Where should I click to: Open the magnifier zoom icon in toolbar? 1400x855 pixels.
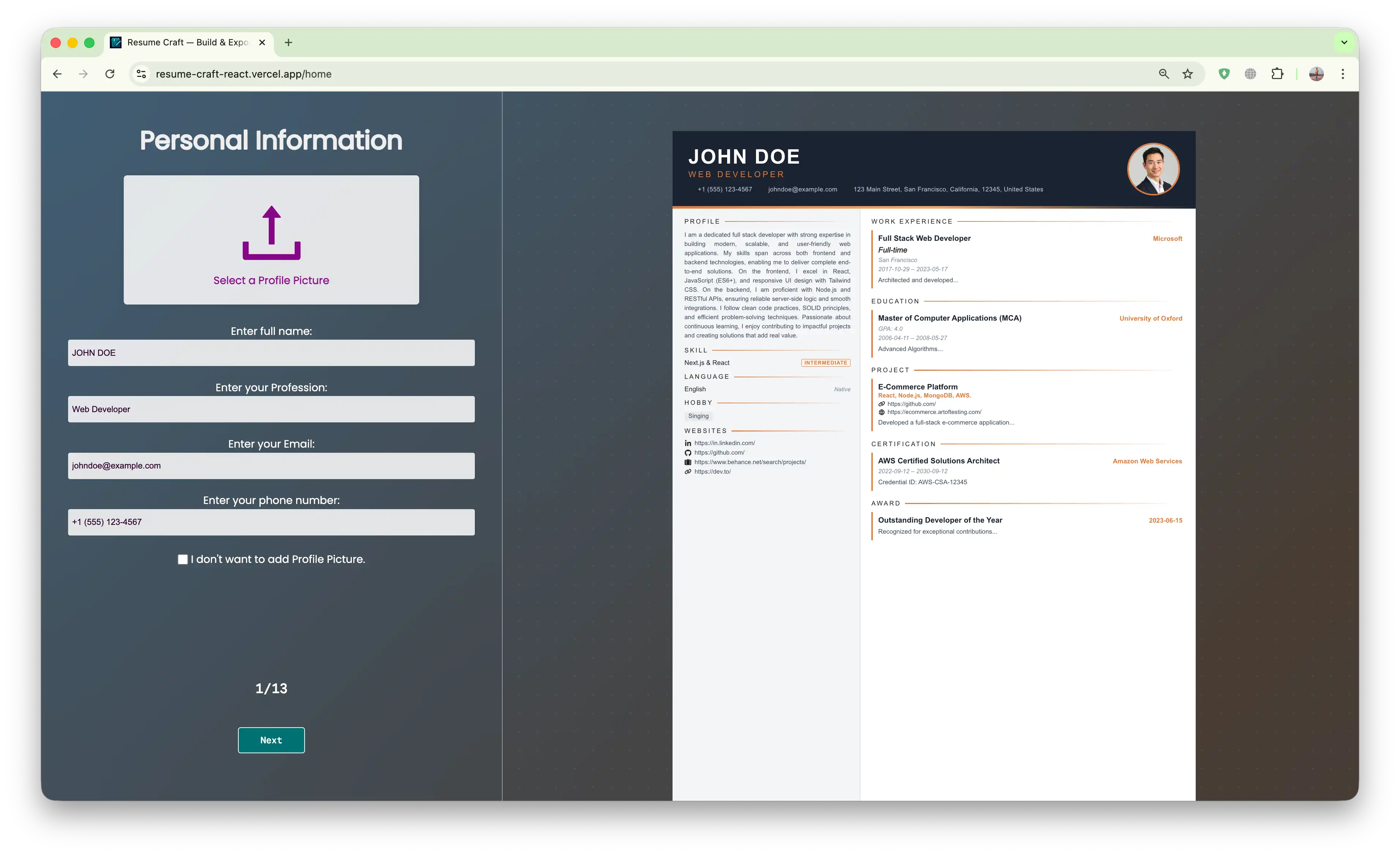1163,74
